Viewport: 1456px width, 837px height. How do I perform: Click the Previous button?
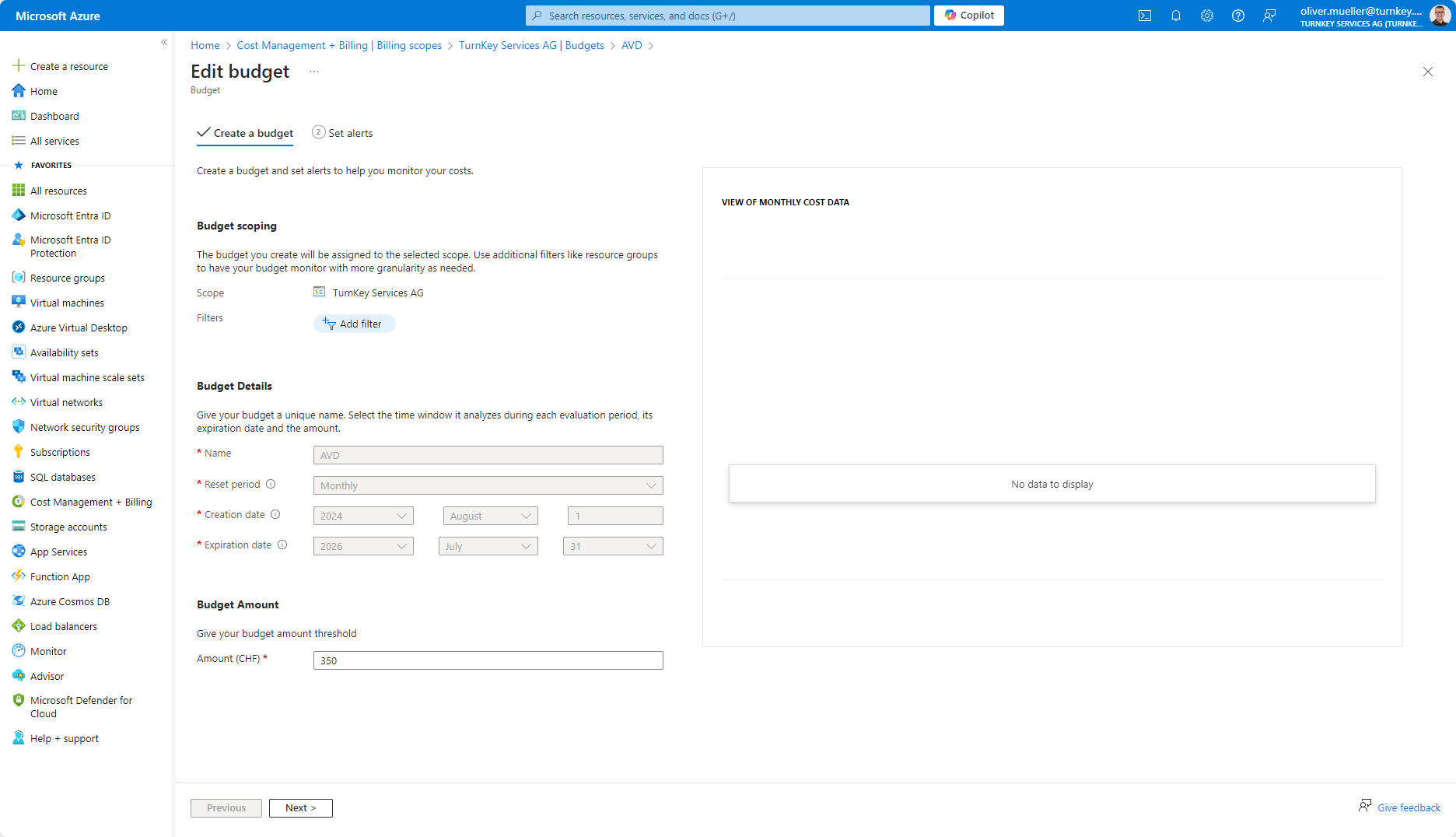point(226,808)
